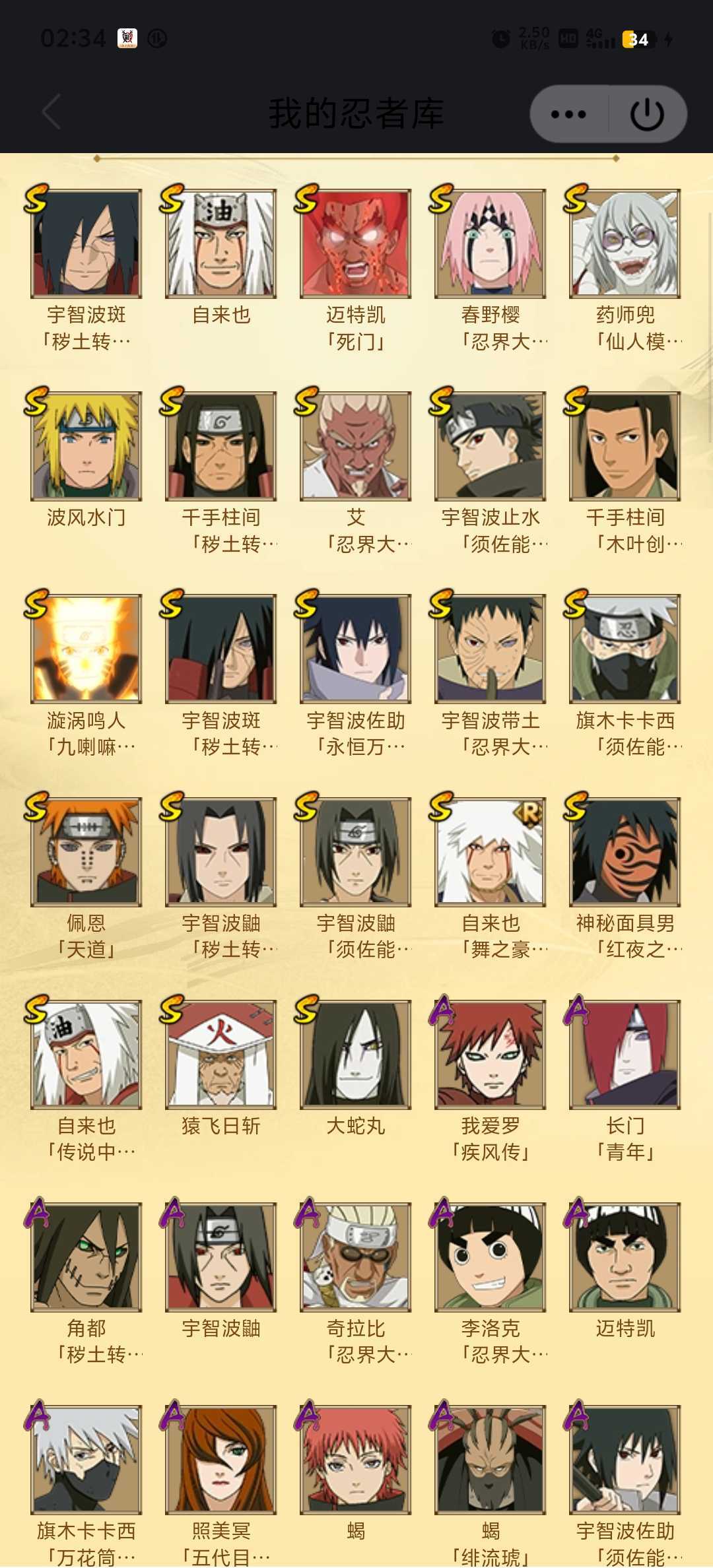Screen dimensions: 713x1568
Task: Open 大蛇丸 ninja portrait
Action: tap(356, 1054)
